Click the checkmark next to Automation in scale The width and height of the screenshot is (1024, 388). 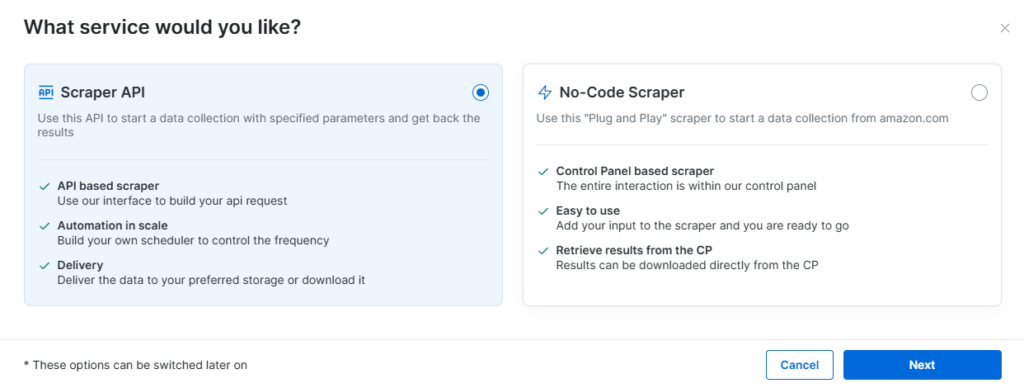(44, 226)
